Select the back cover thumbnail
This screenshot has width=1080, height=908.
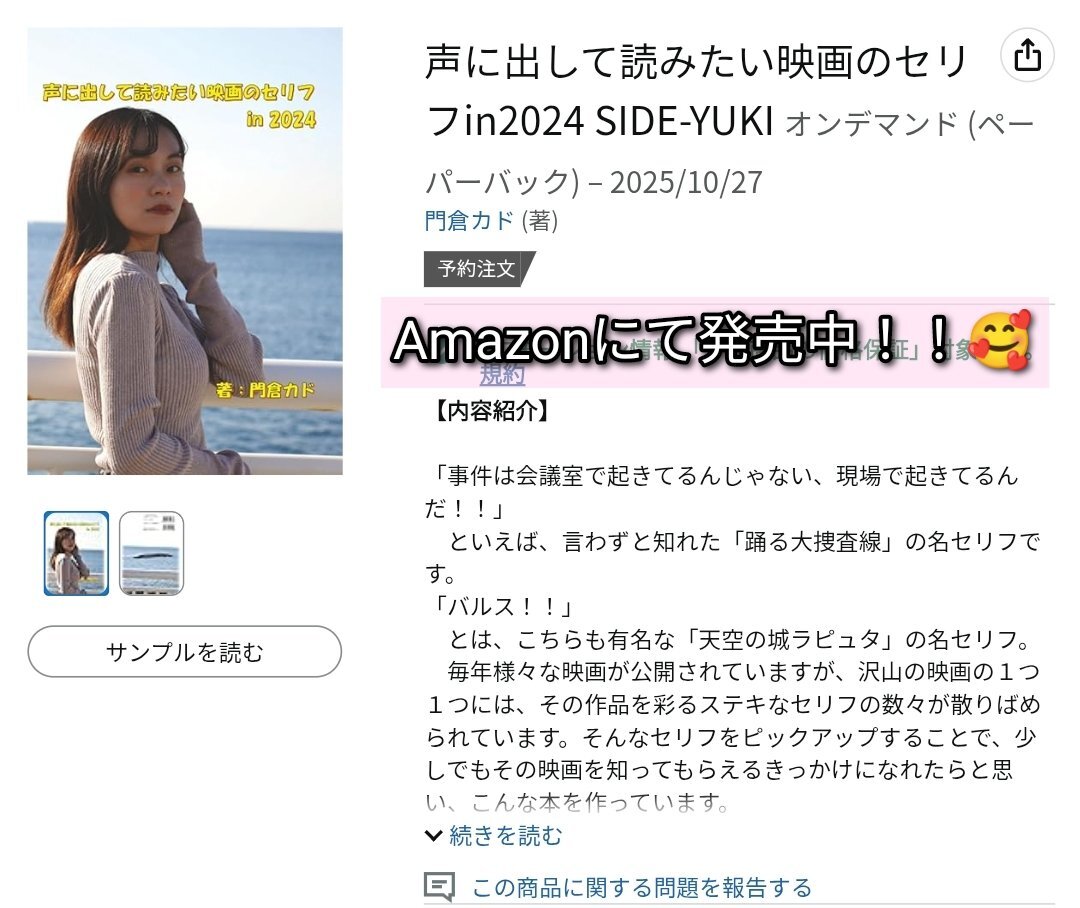pyautogui.click(x=152, y=553)
